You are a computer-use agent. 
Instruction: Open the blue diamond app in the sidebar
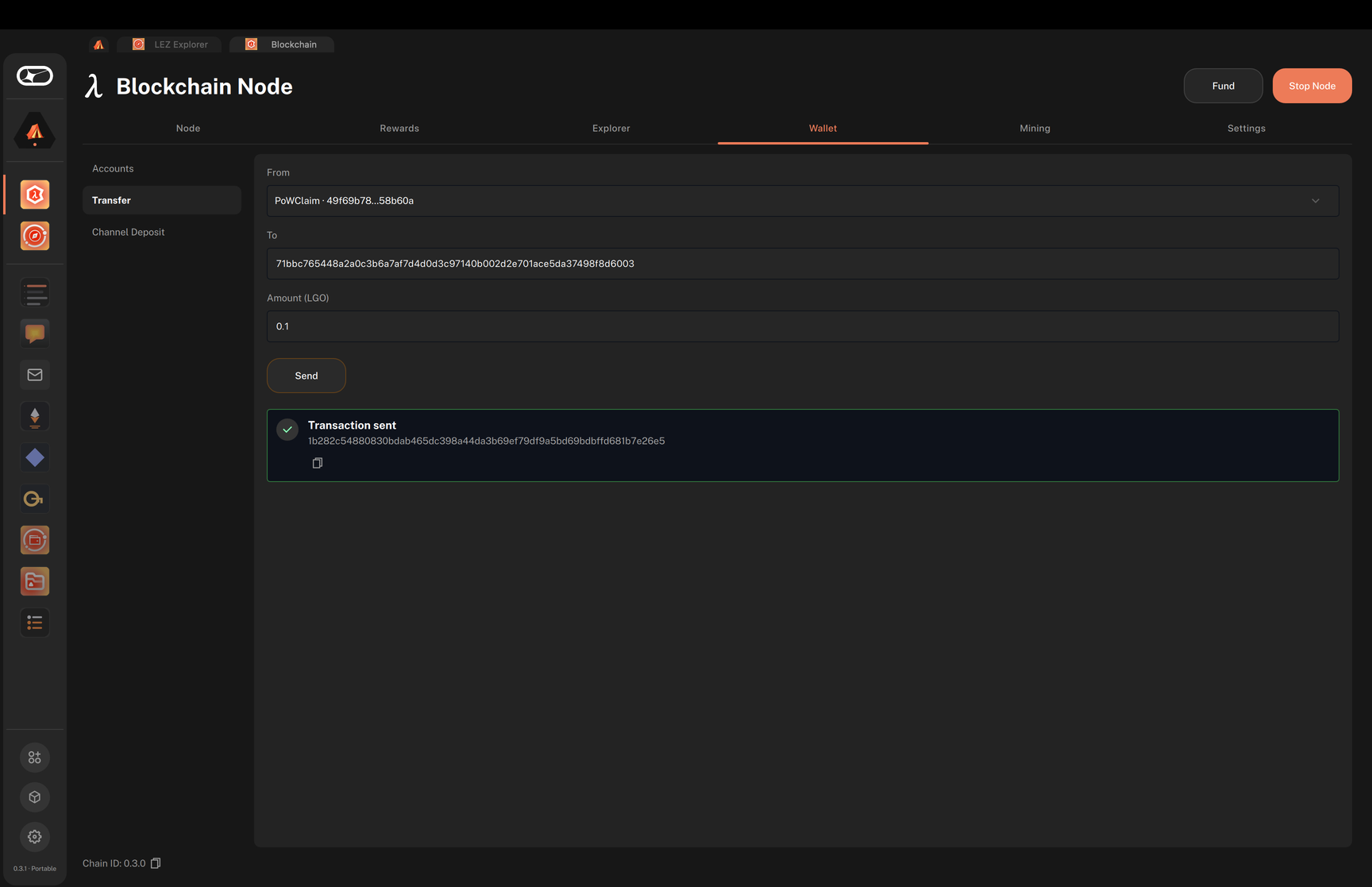tap(35, 457)
